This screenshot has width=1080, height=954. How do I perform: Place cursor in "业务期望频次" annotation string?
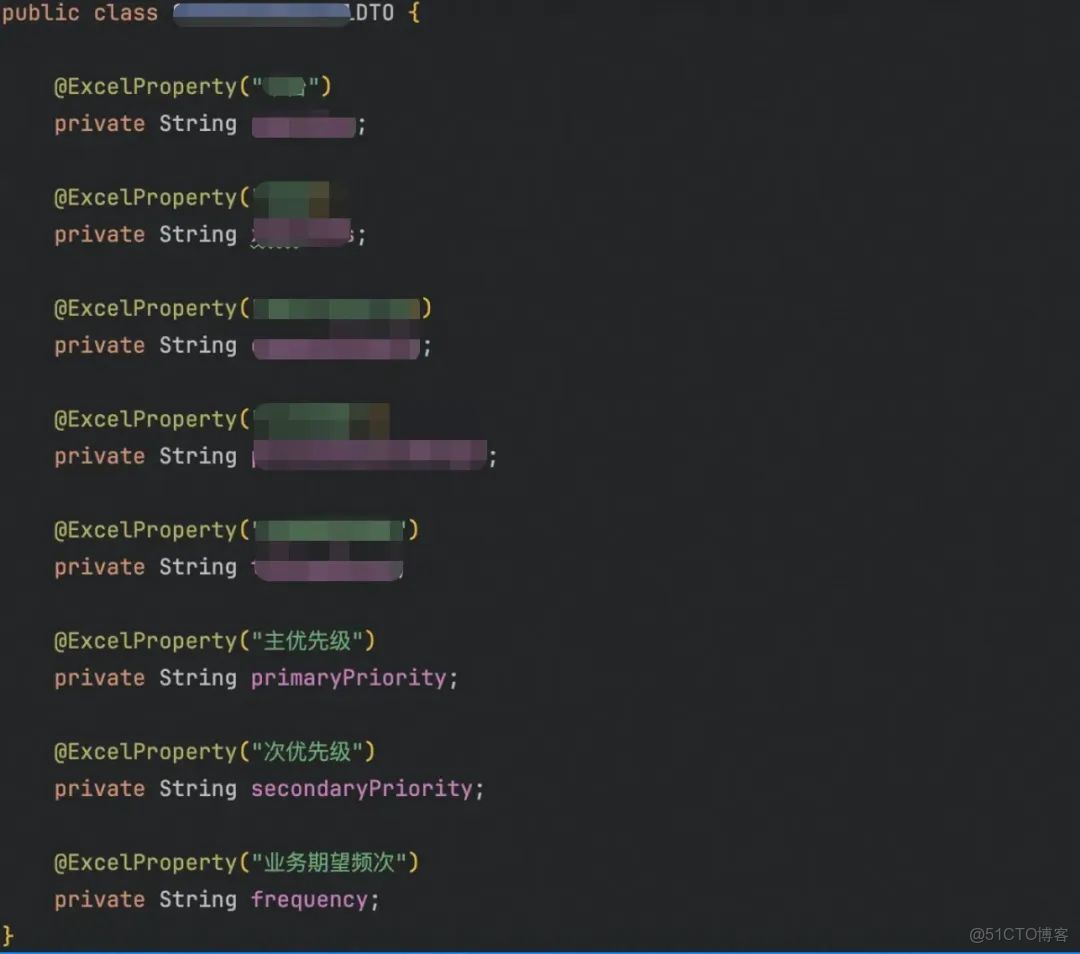pos(329,863)
